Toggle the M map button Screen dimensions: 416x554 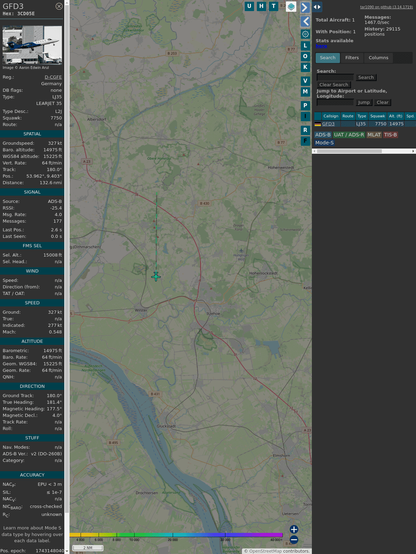[x=305, y=92]
